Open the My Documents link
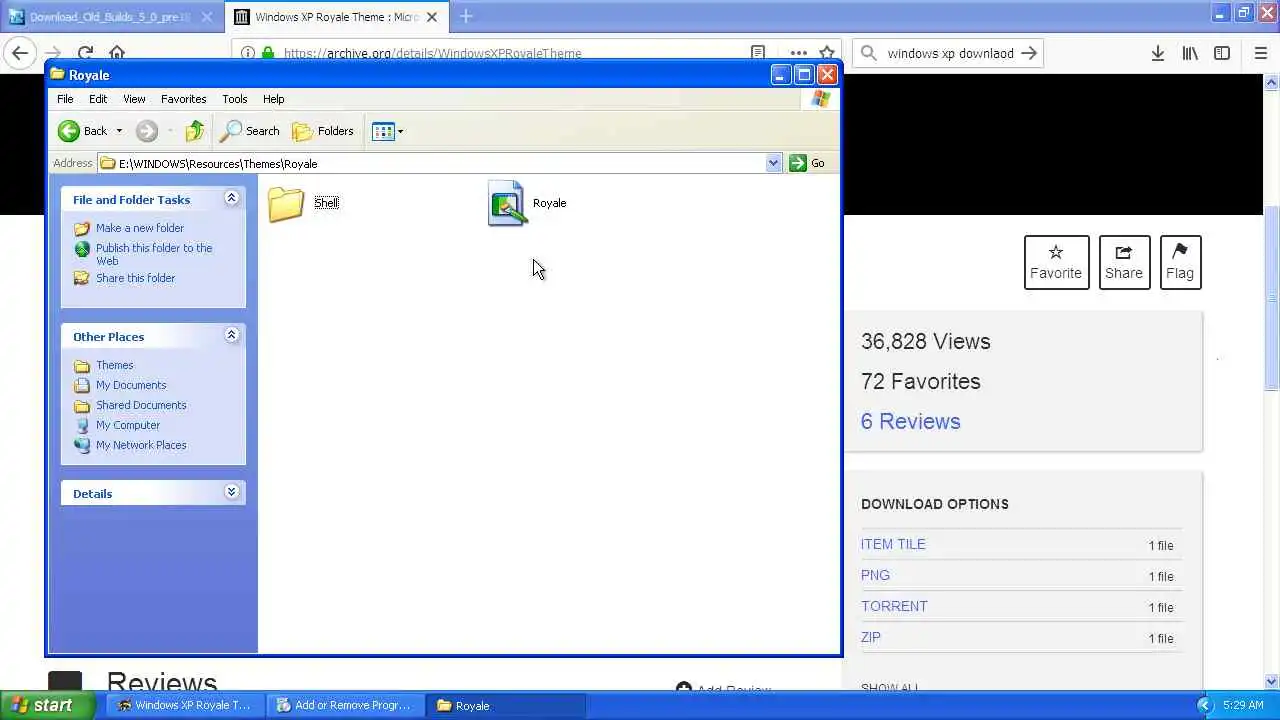Image resolution: width=1280 pixels, height=720 pixels. (131, 385)
